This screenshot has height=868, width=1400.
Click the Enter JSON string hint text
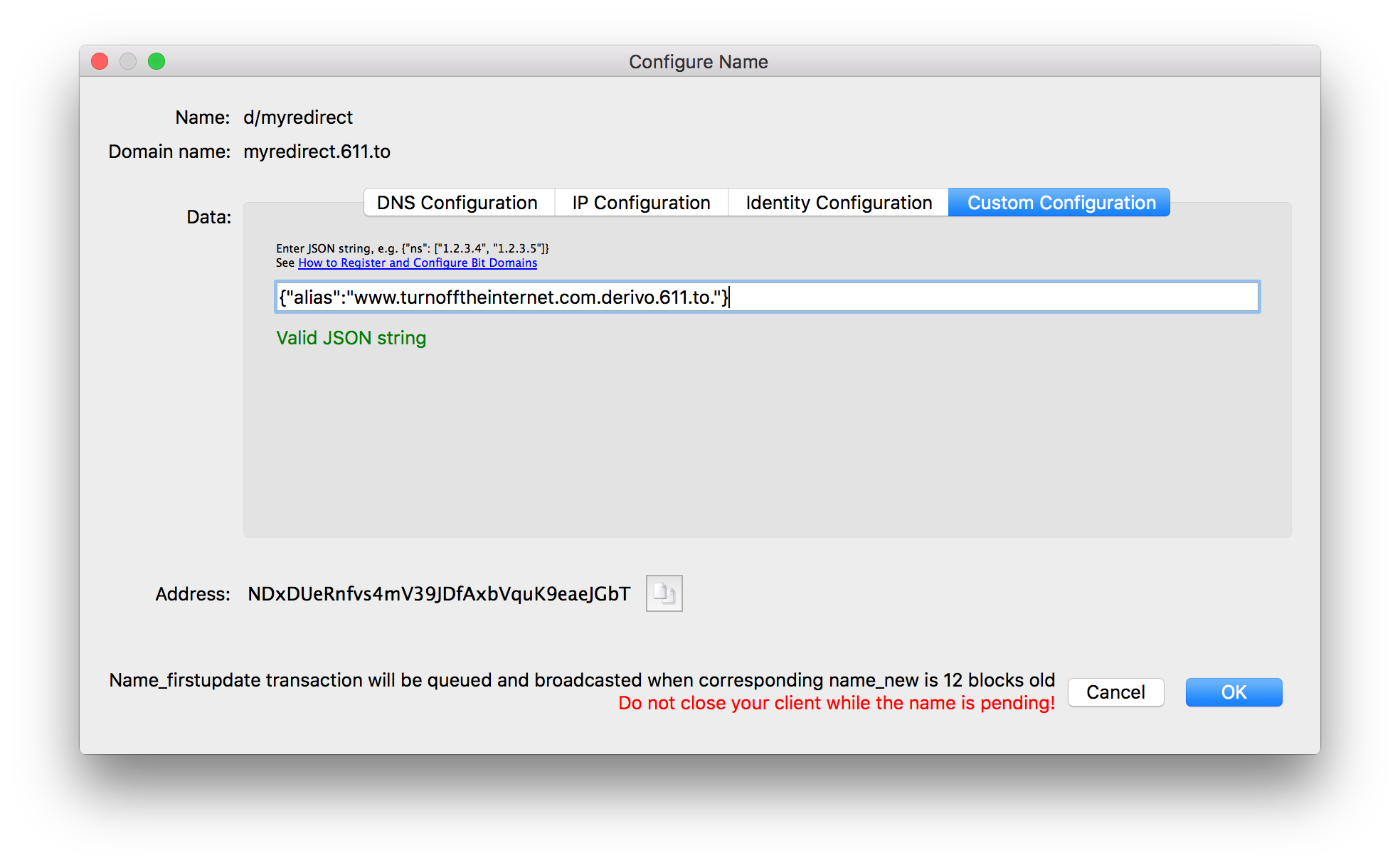pyautogui.click(x=412, y=248)
